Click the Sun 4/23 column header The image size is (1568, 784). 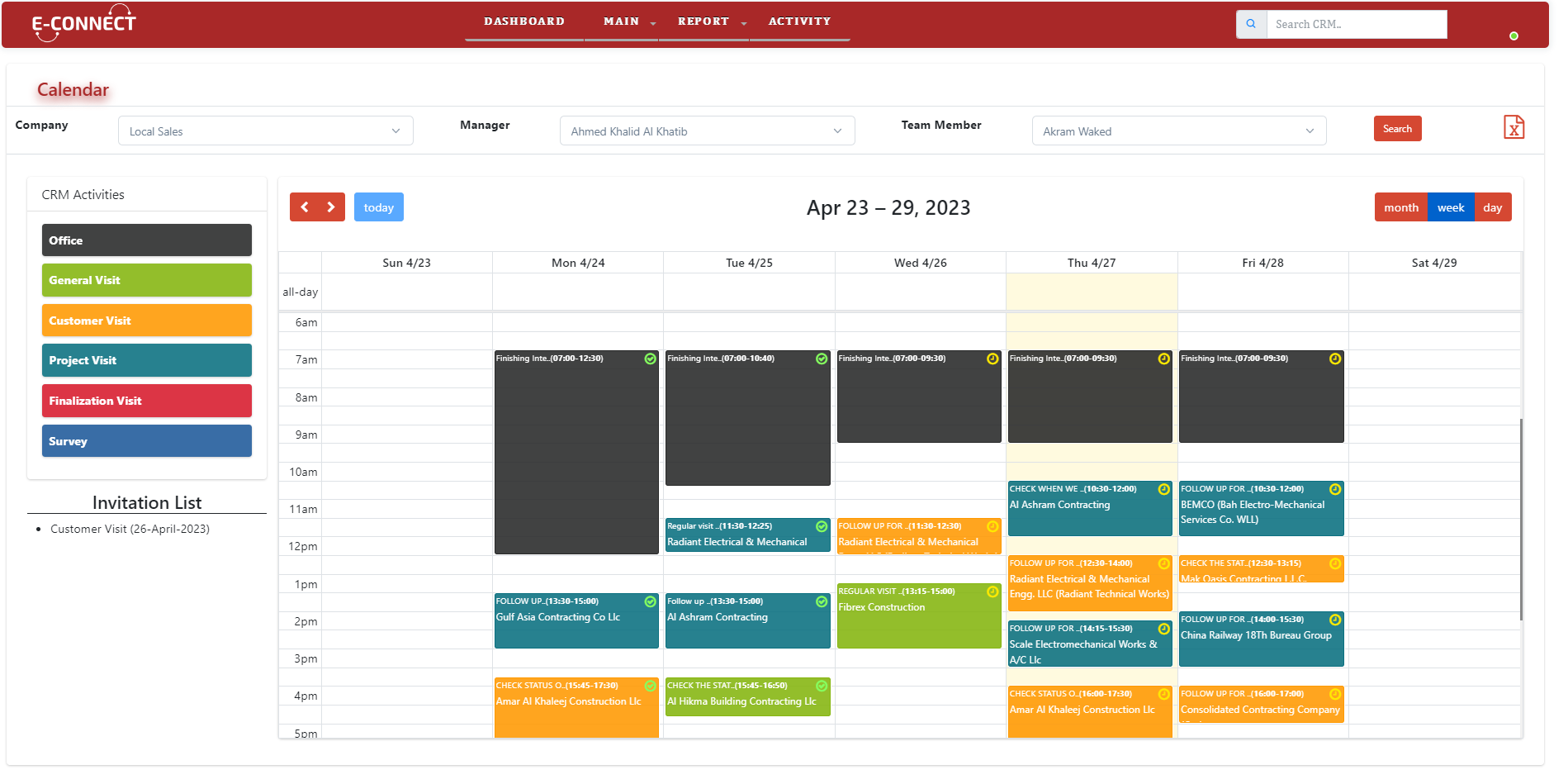coord(406,263)
